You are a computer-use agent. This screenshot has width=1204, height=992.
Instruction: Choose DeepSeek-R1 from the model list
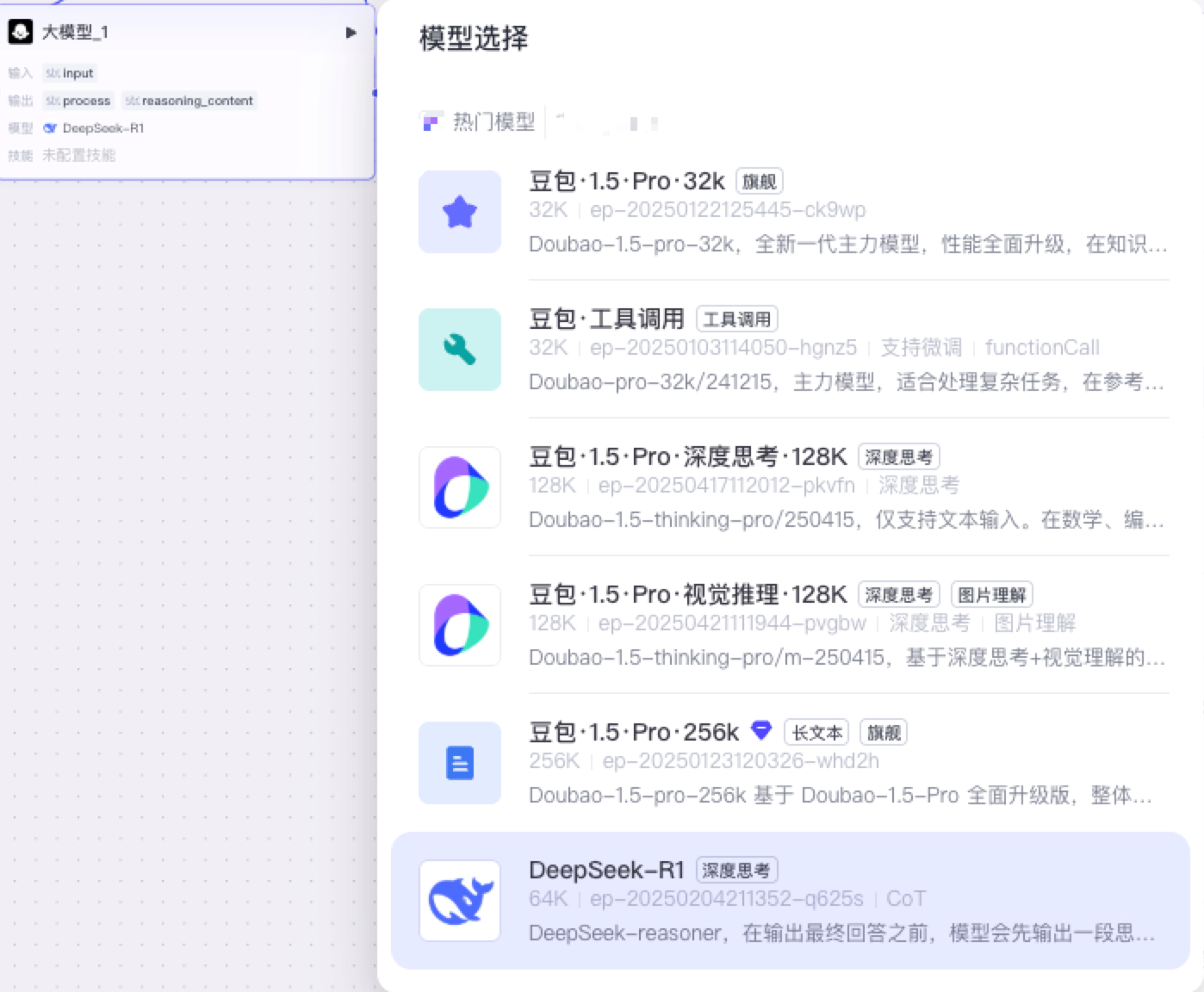coord(606,870)
